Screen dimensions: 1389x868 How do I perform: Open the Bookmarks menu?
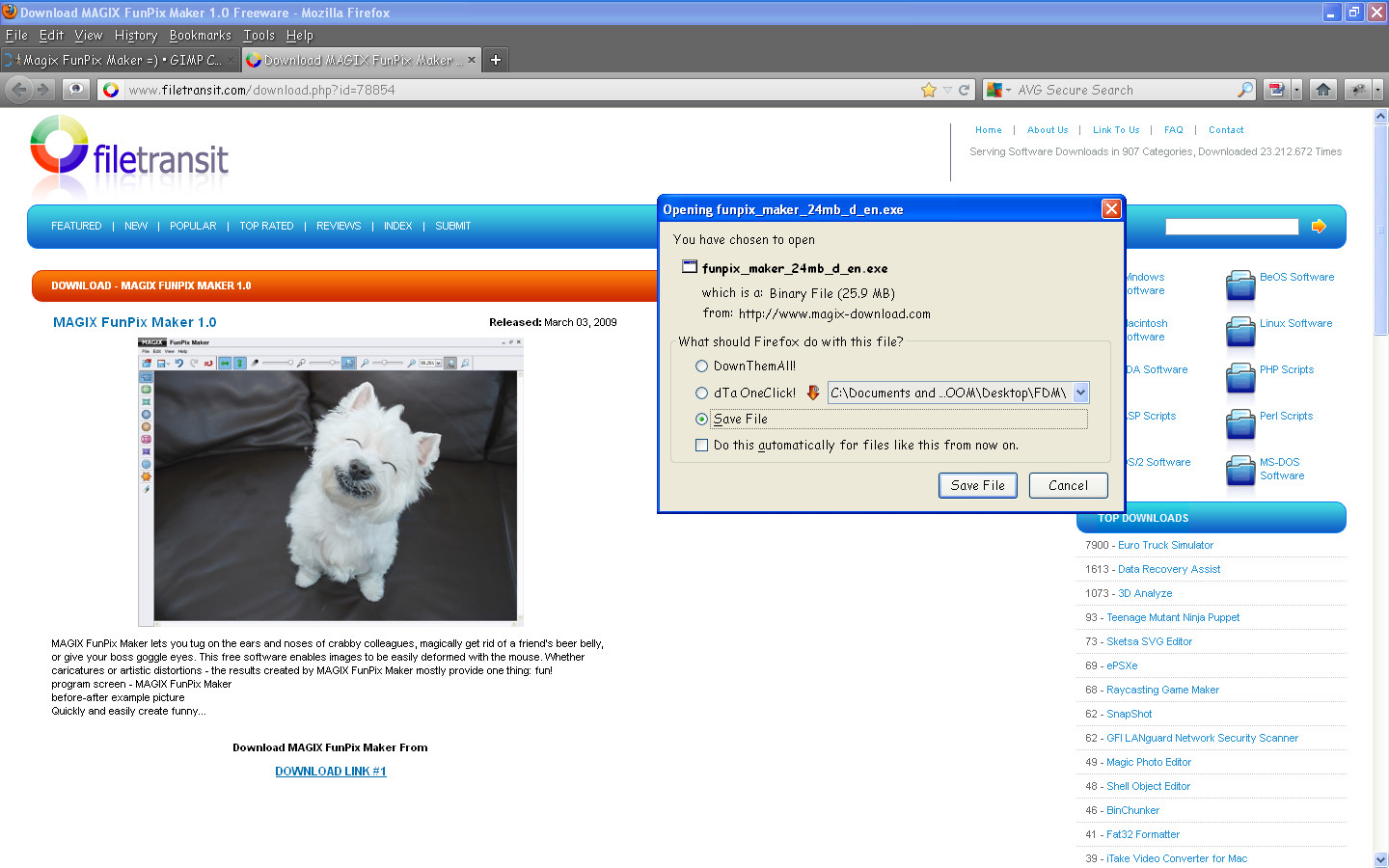click(x=201, y=35)
